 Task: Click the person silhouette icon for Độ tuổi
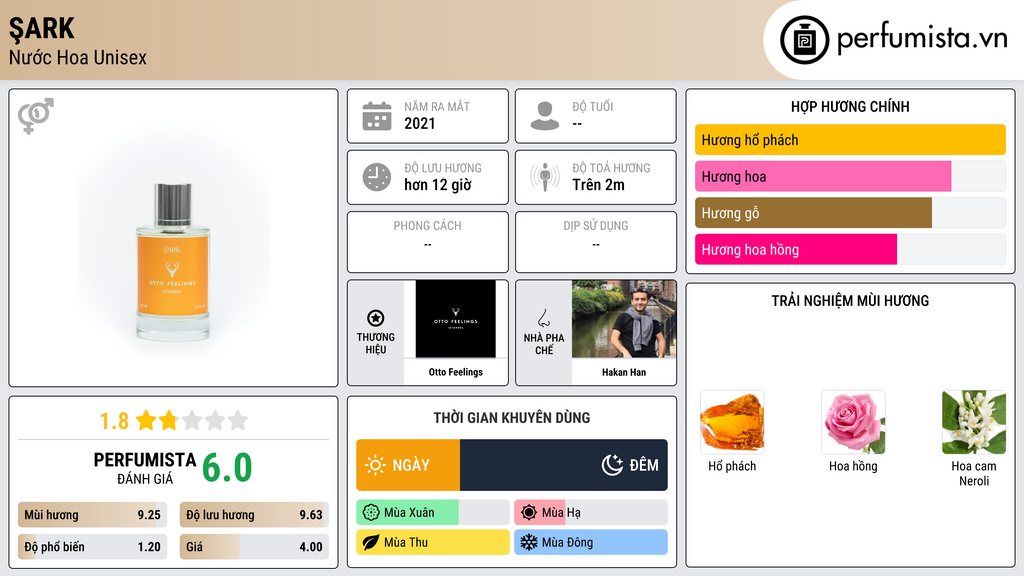click(x=545, y=116)
